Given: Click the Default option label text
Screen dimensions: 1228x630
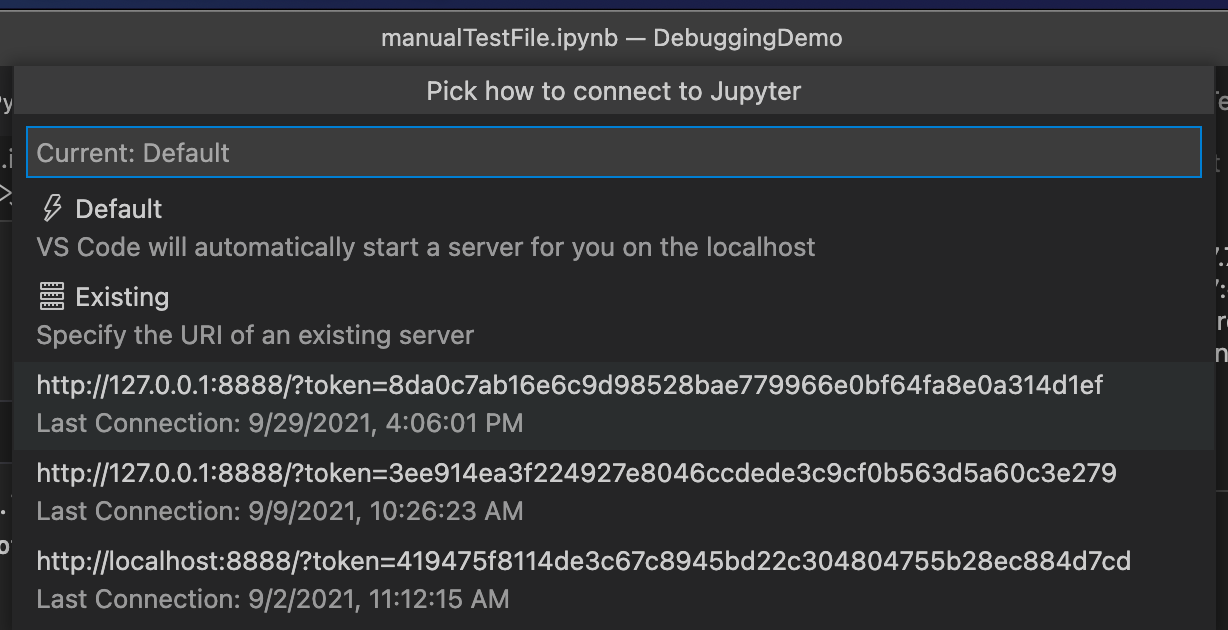Looking at the screenshot, I should pos(118,208).
